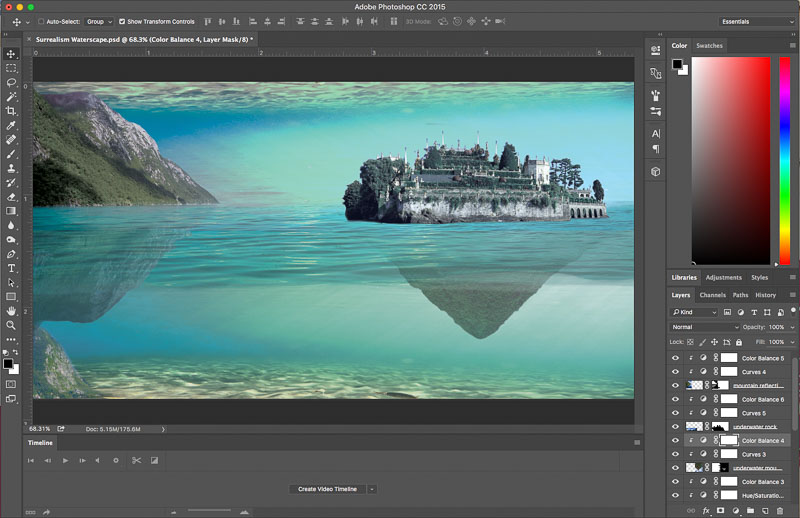Hide the mountain reflection layer
Screen dimensions: 800x518
tap(676, 385)
